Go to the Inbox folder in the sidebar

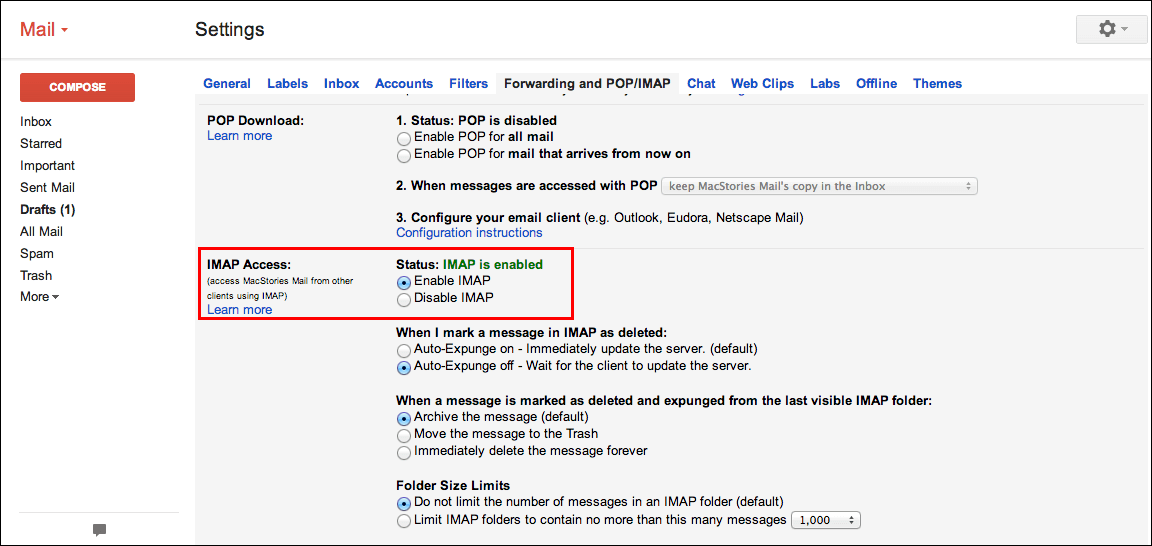pyautogui.click(x=36, y=122)
